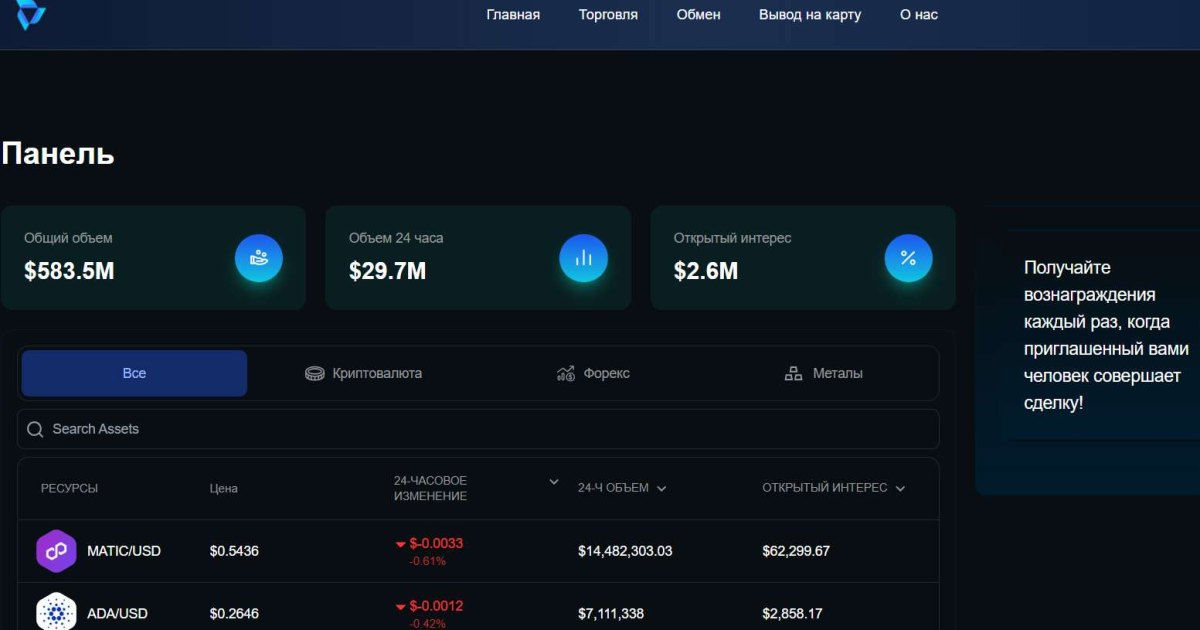Click the MATIC volume $14,482,303.03
This screenshot has height=630, width=1200.
(625, 551)
